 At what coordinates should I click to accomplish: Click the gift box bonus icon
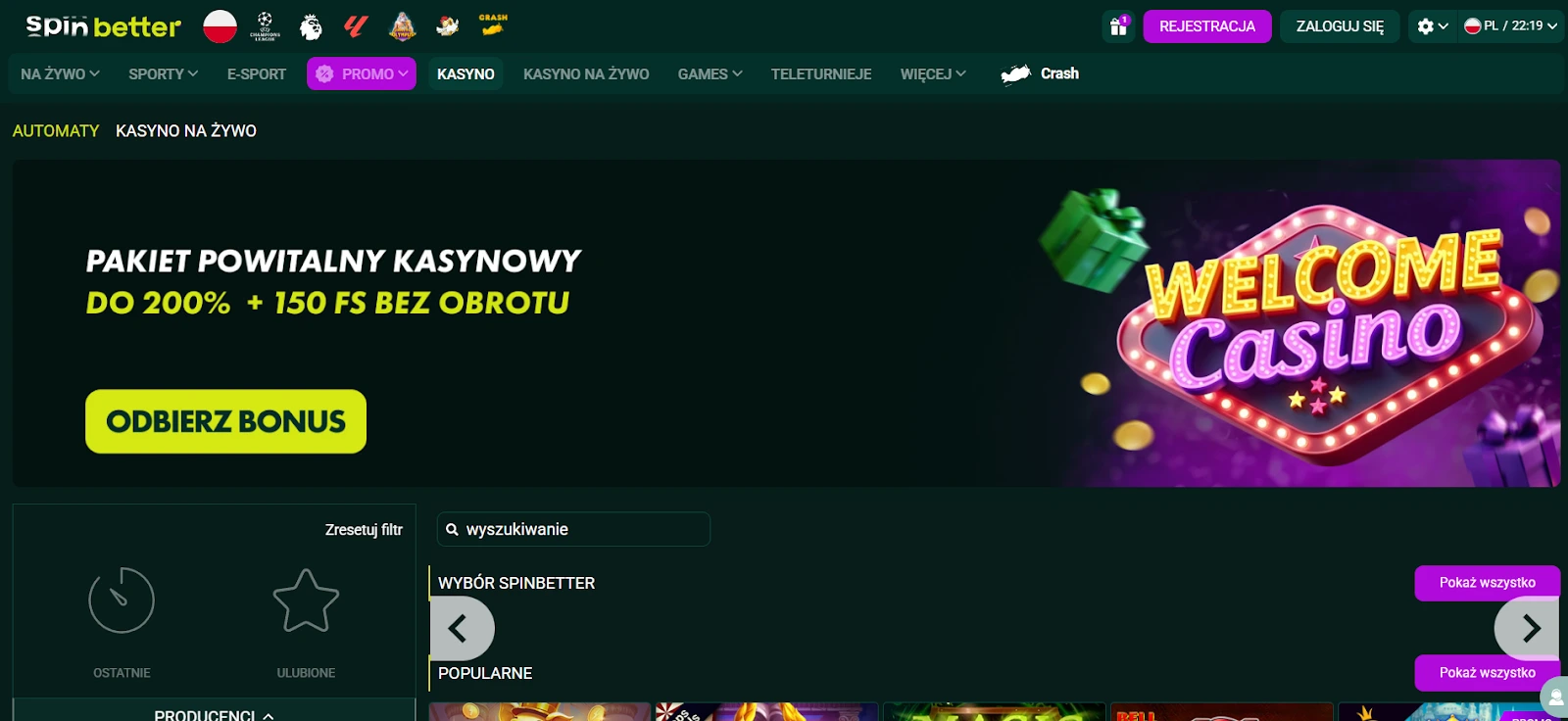(x=1118, y=26)
